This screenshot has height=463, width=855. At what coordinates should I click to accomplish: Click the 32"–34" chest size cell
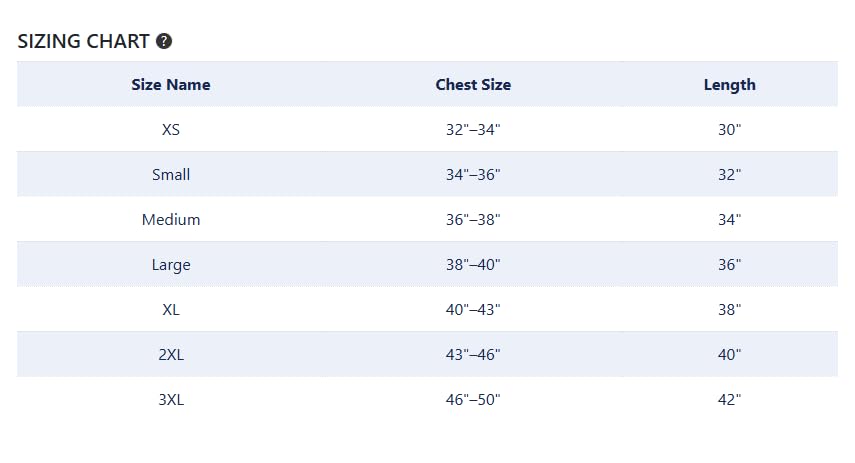pyautogui.click(x=473, y=130)
